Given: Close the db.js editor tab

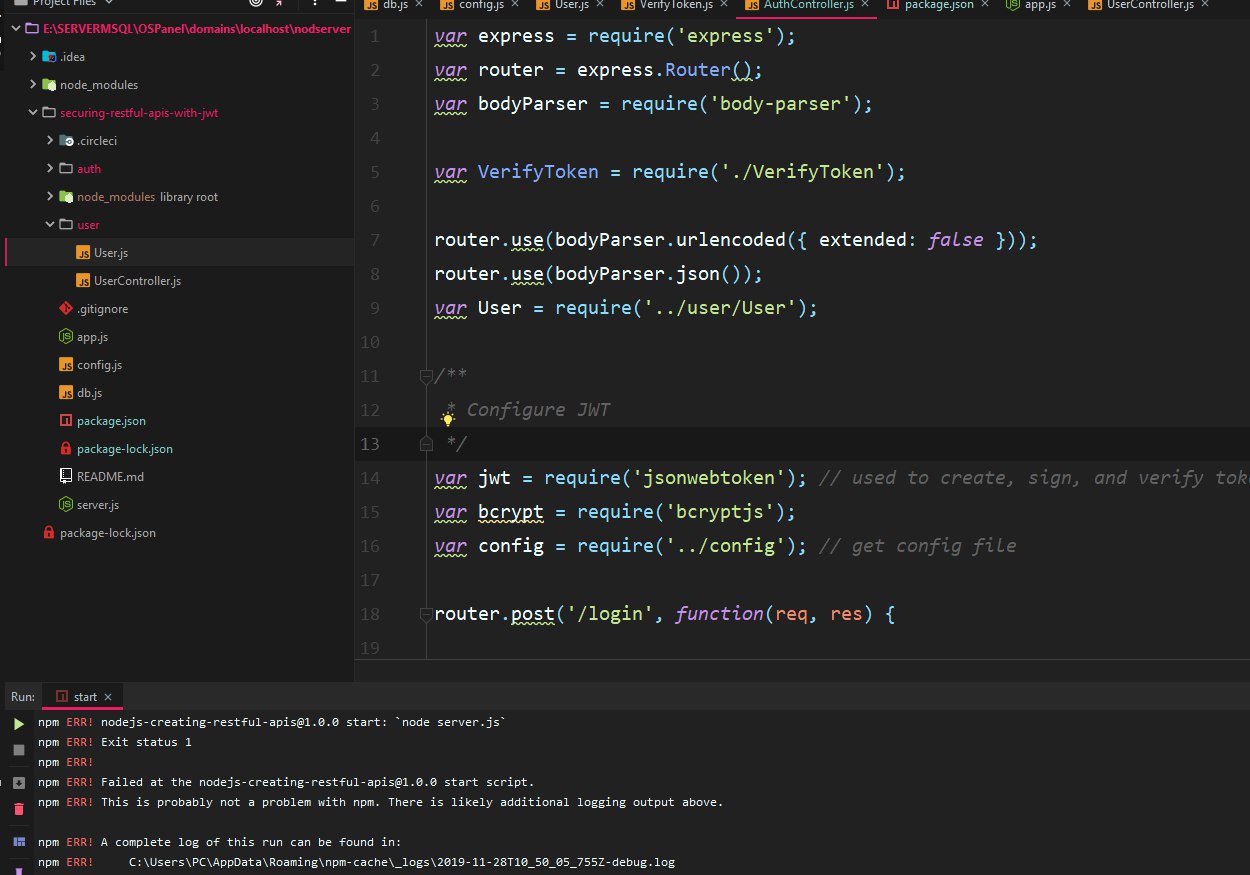Looking at the screenshot, I should coord(418,5).
